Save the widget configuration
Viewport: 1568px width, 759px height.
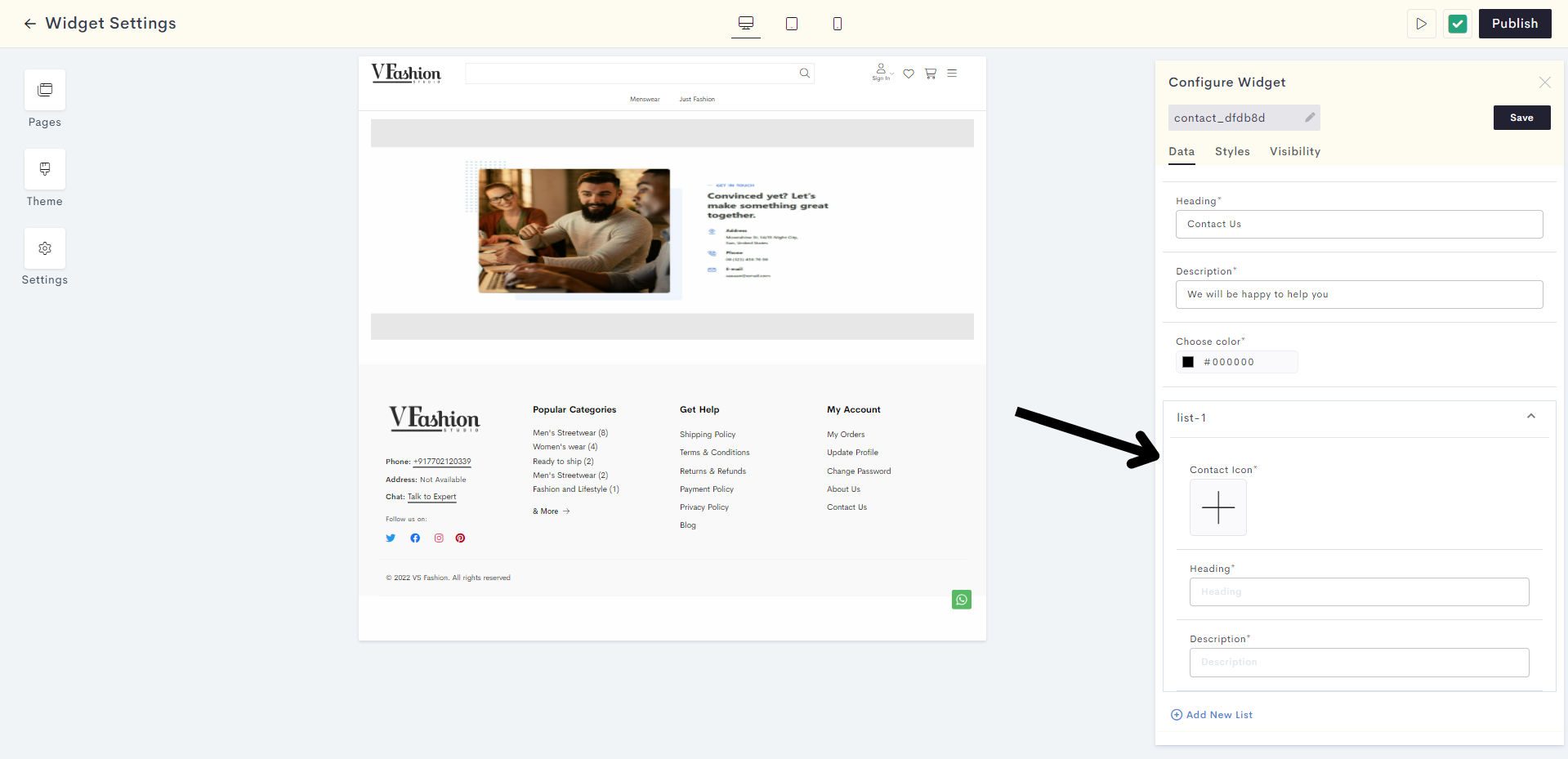[1521, 118]
